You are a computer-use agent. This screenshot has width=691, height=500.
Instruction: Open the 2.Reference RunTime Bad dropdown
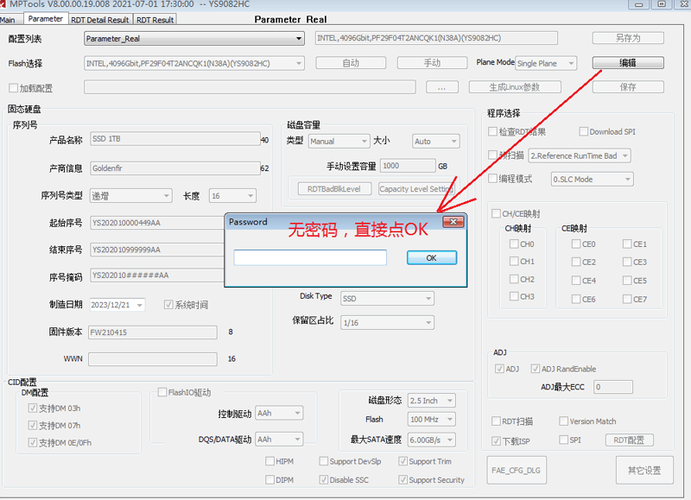(580, 156)
